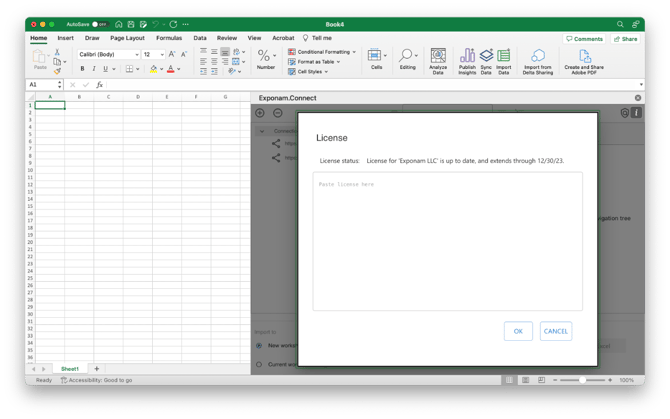Select the Current worksheet radio button
This screenshot has width=670, height=419.
[259, 364]
